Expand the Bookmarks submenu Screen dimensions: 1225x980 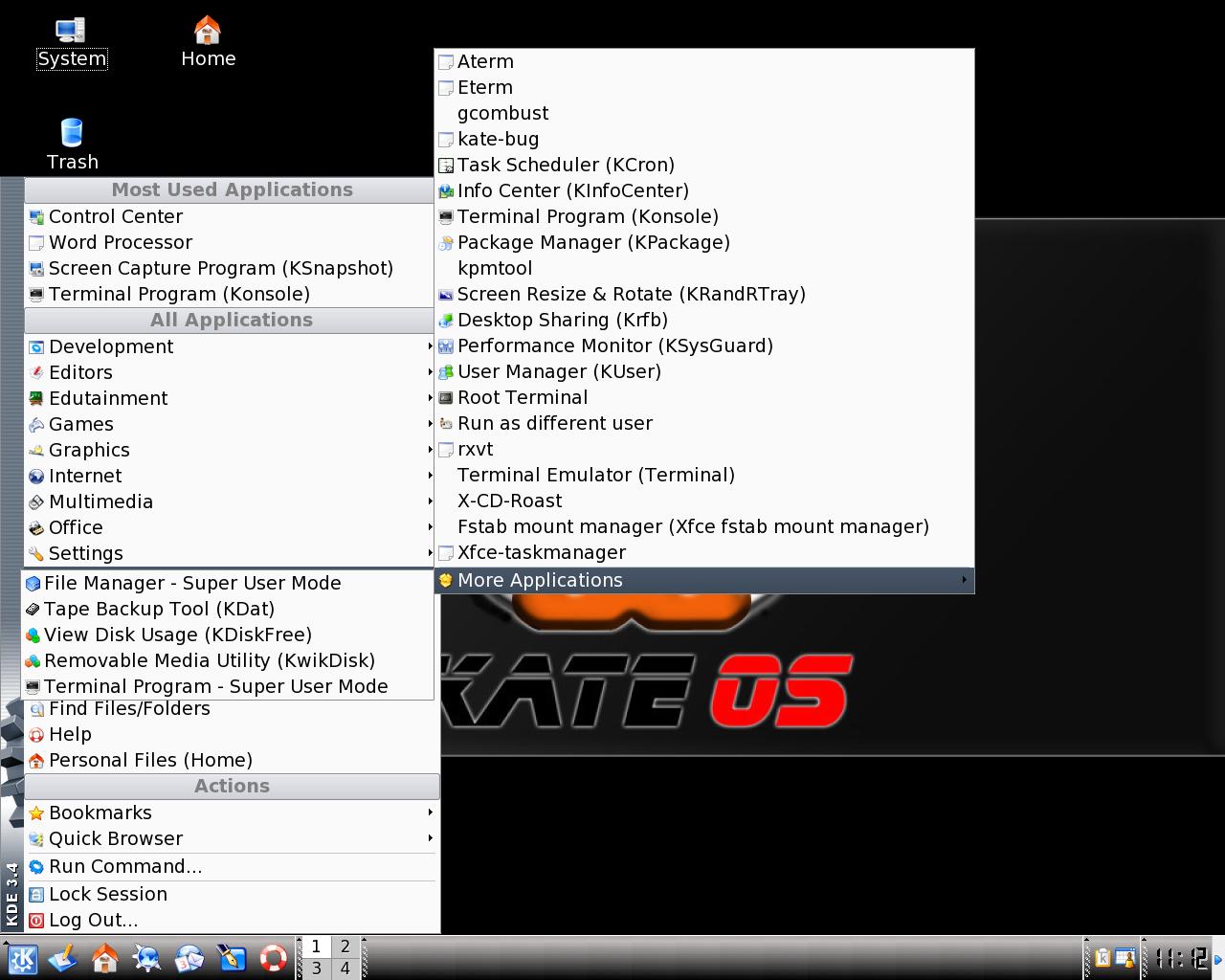[x=232, y=813]
